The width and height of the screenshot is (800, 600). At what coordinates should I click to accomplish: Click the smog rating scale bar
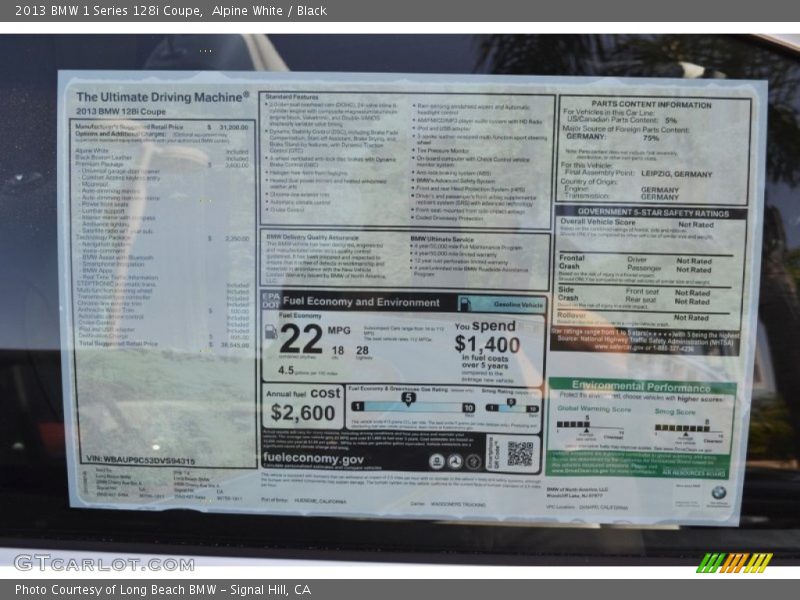pos(512,408)
